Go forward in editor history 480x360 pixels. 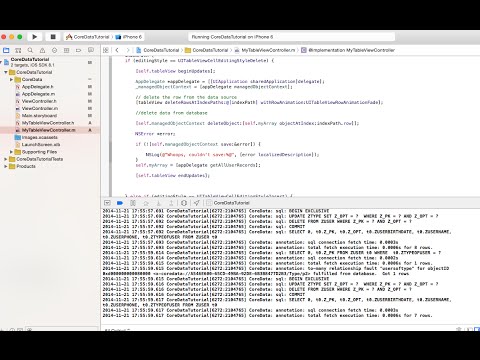128,50
